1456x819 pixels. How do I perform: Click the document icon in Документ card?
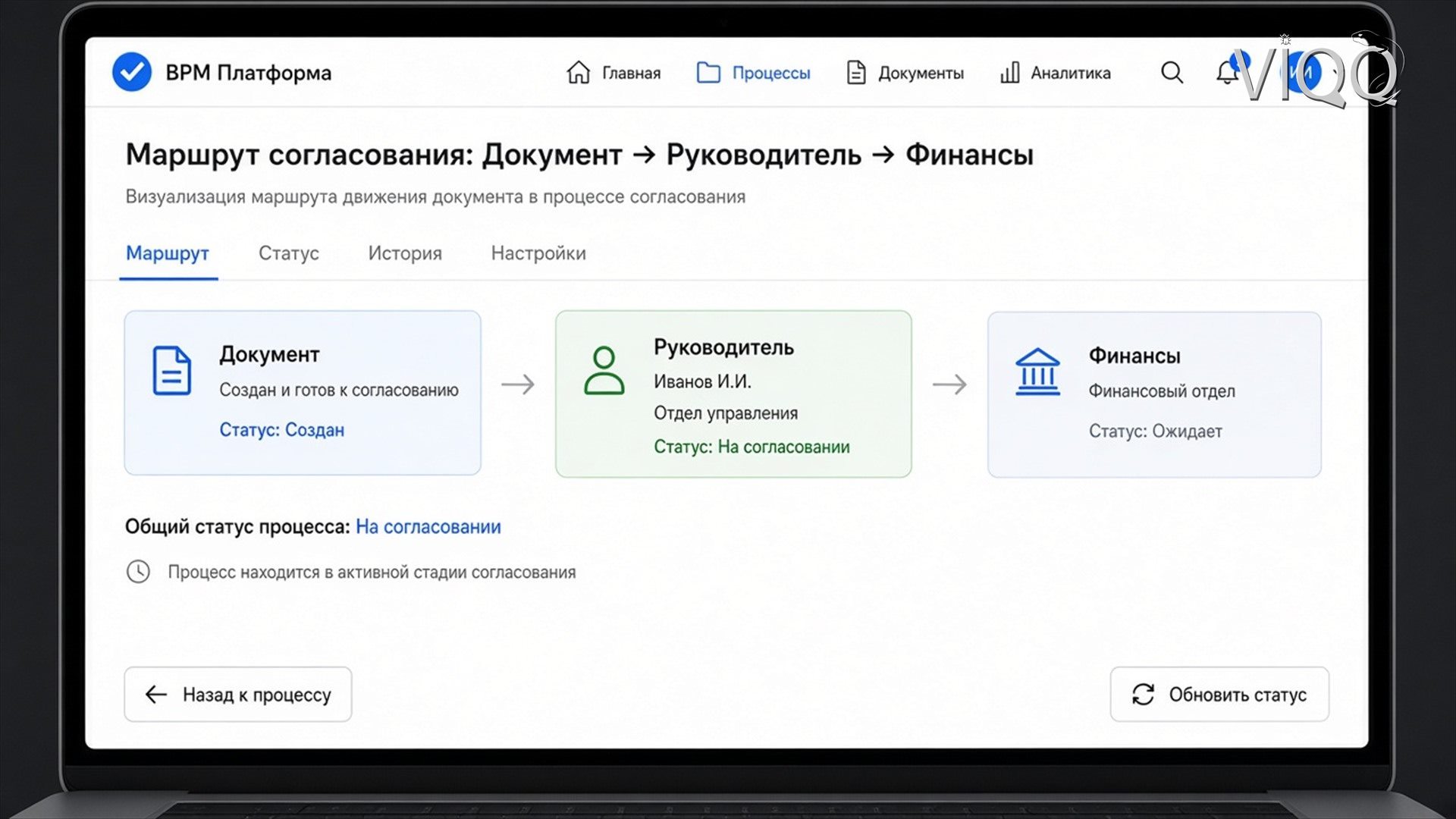[x=171, y=371]
